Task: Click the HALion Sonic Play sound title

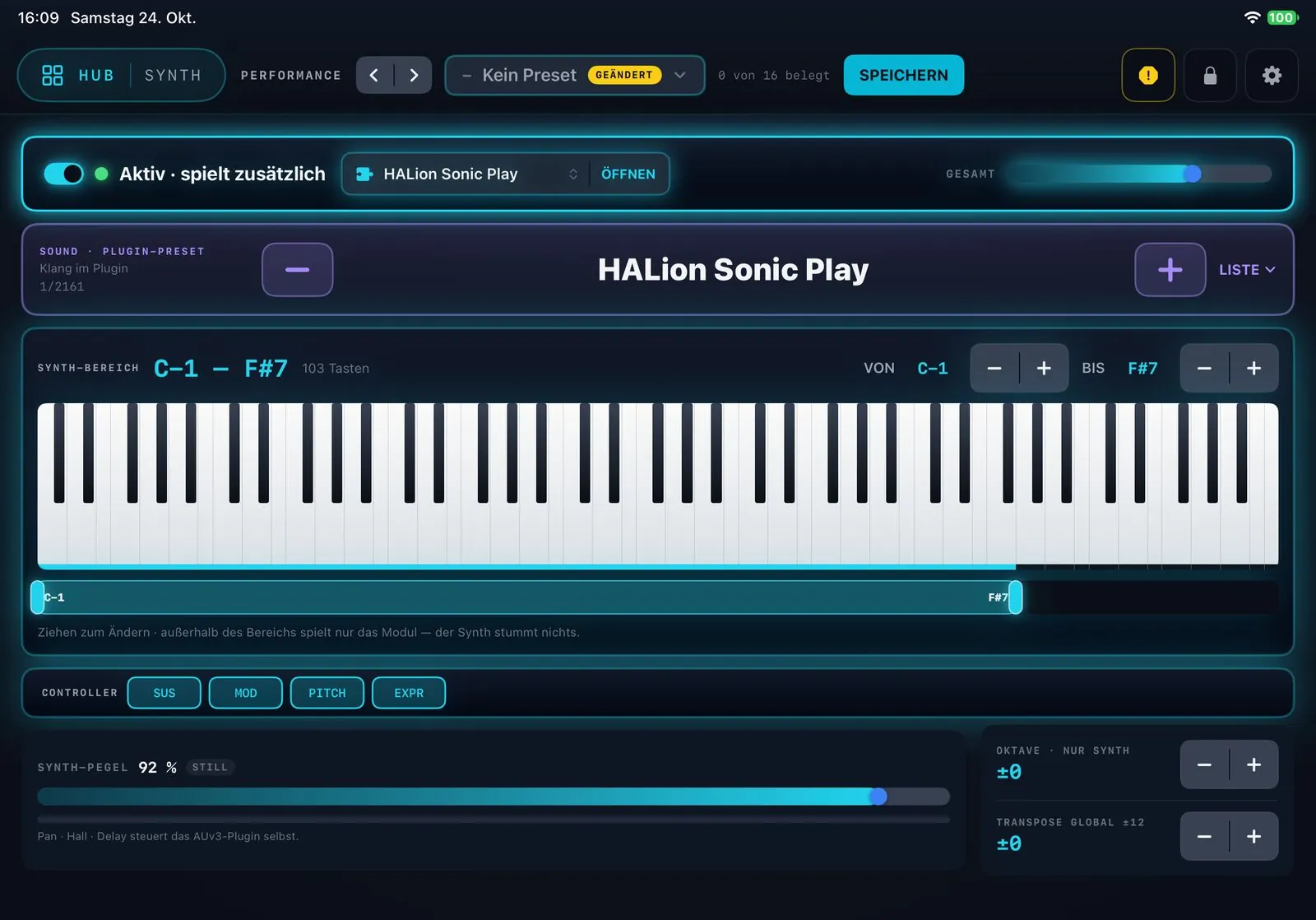Action: 733,269
